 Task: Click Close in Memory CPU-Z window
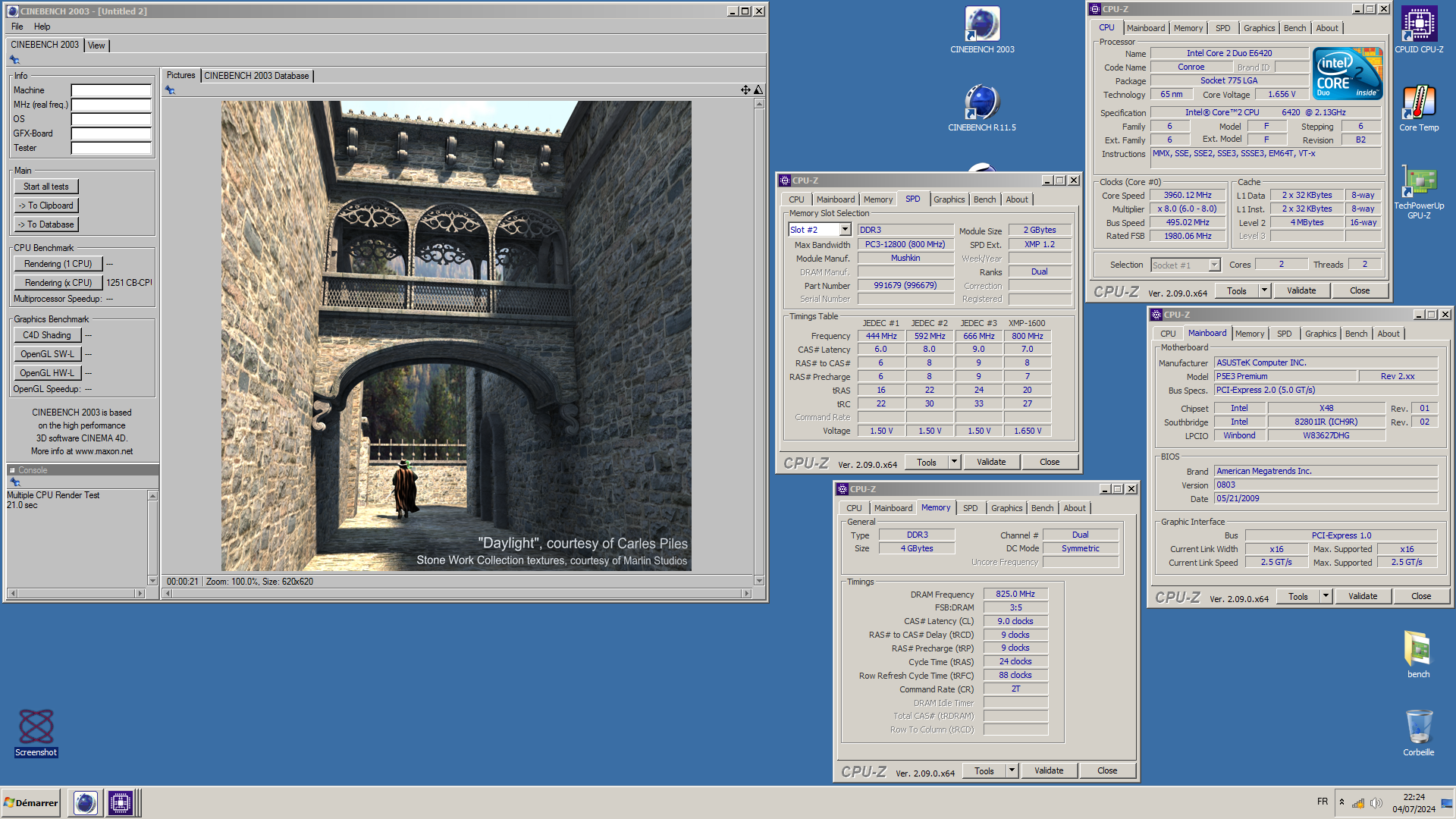pos(1107,770)
